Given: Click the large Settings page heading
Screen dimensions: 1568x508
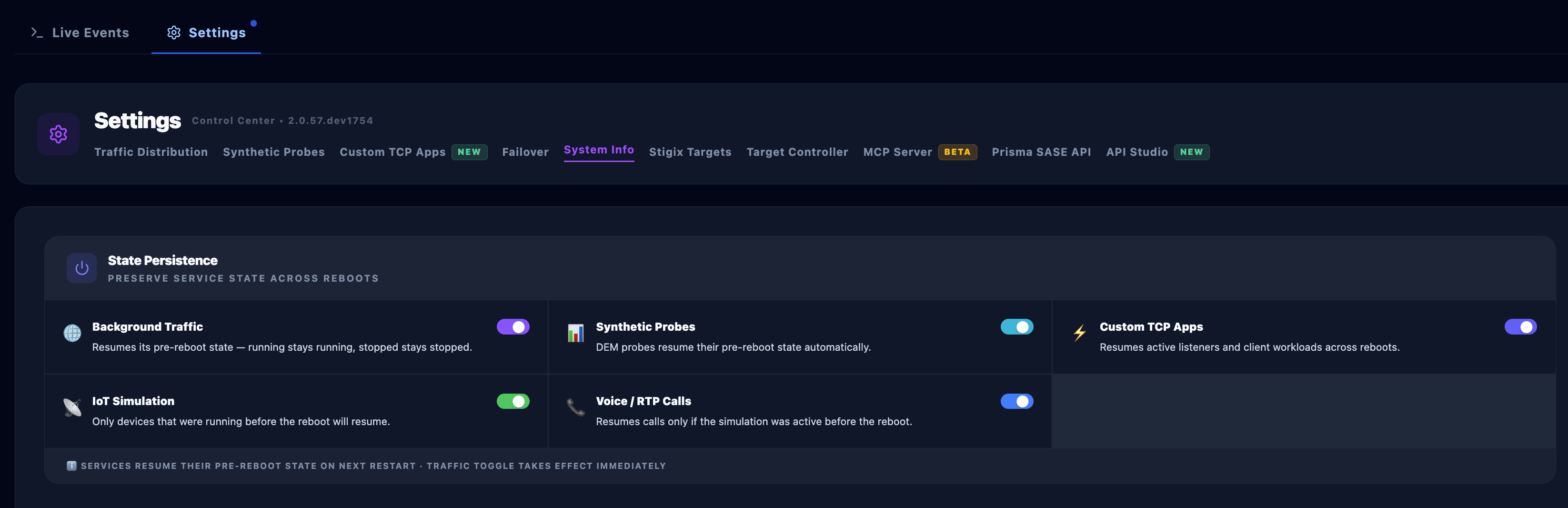Looking at the screenshot, I should (138, 121).
